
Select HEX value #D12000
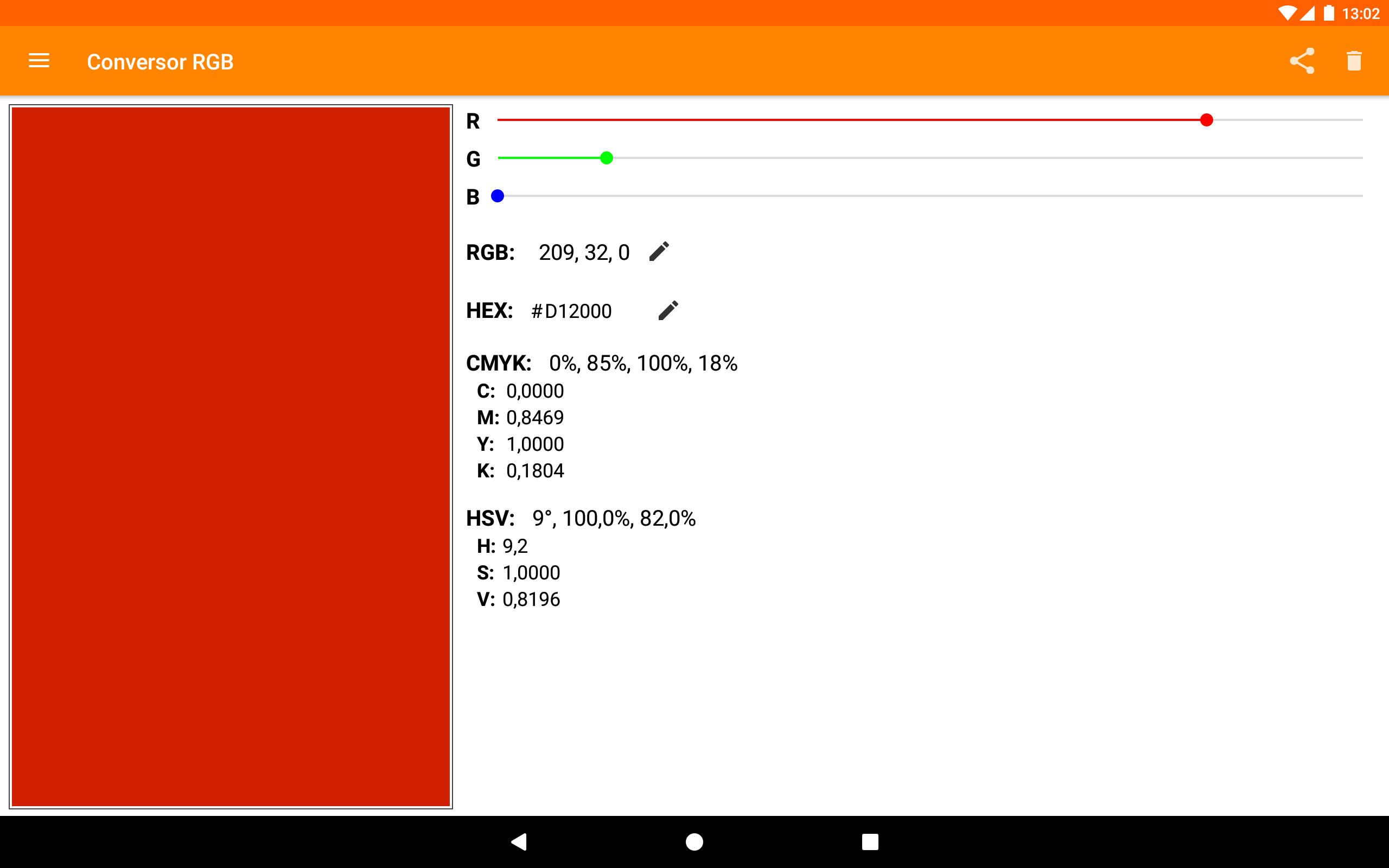point(572,311)
